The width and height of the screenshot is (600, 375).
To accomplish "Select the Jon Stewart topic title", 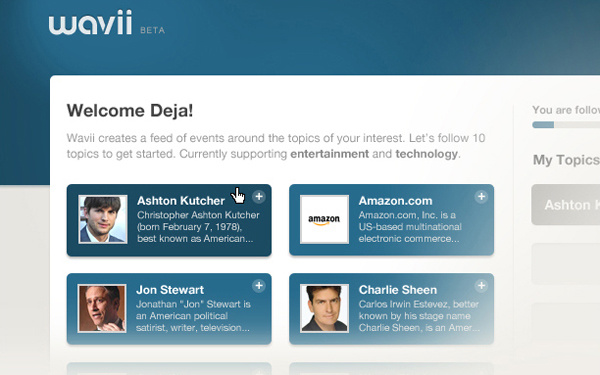I will pyautogui.click(x=170, y=290).
